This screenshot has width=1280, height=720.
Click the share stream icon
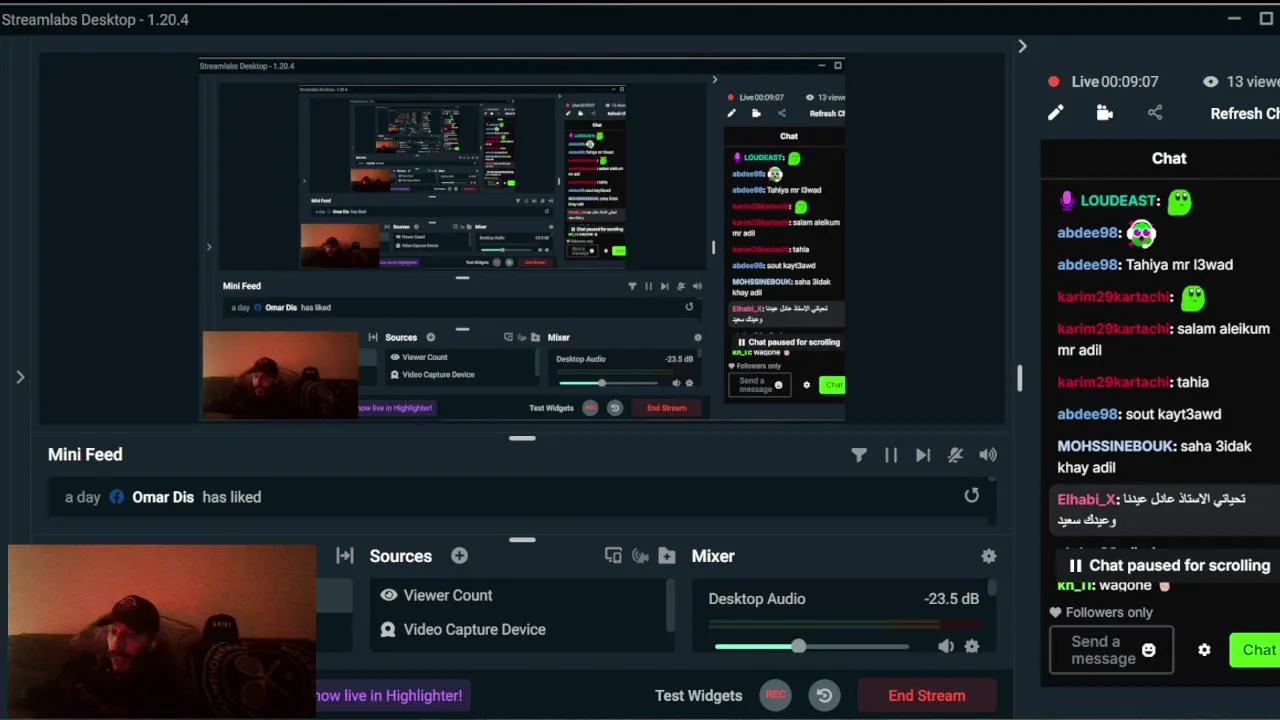pos(1155,113)
